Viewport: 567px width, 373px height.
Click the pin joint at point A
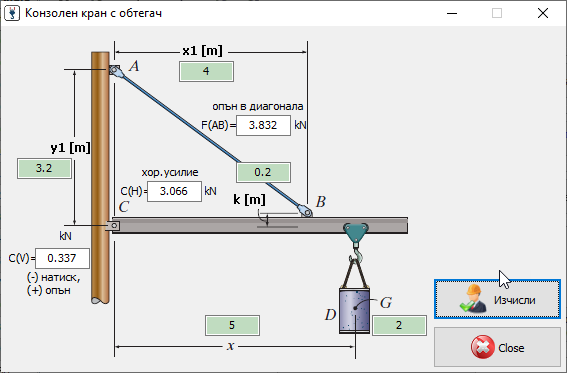coord(115,70)
